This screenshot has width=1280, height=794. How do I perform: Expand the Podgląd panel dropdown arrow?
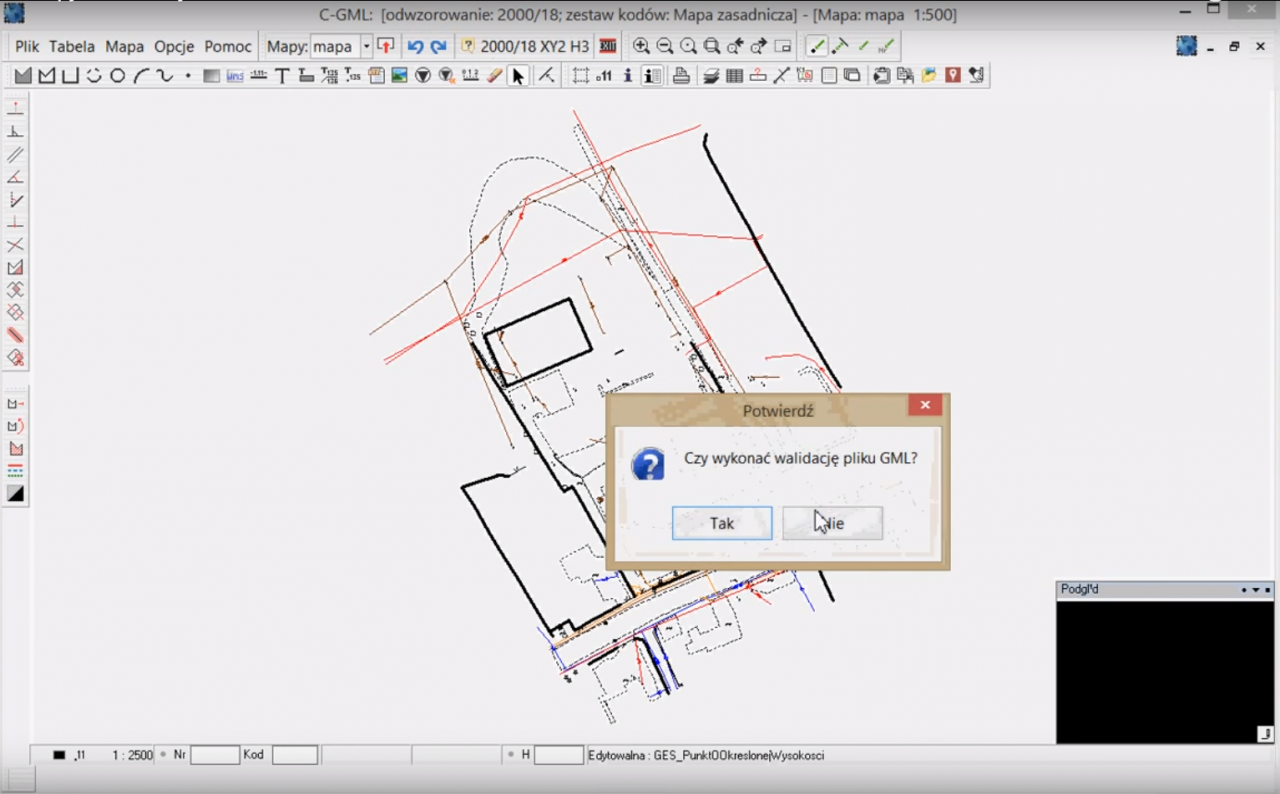click(1256, 590)
